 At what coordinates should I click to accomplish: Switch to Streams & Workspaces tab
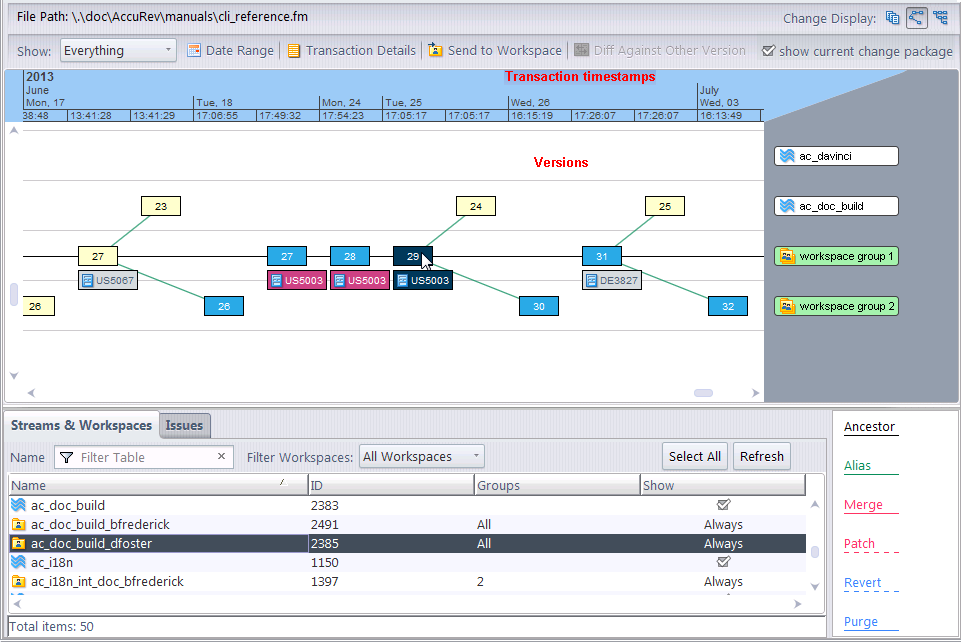(x=82, y=426)
